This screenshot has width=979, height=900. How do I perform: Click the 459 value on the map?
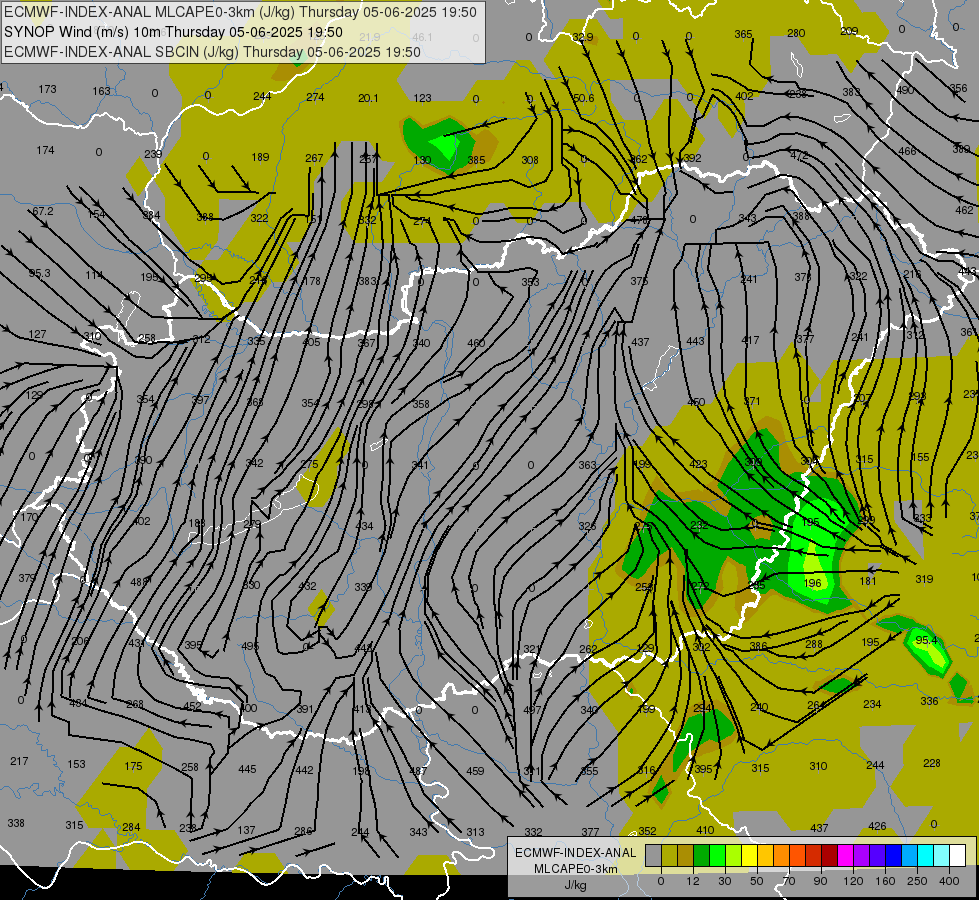(x=475, y=771)
